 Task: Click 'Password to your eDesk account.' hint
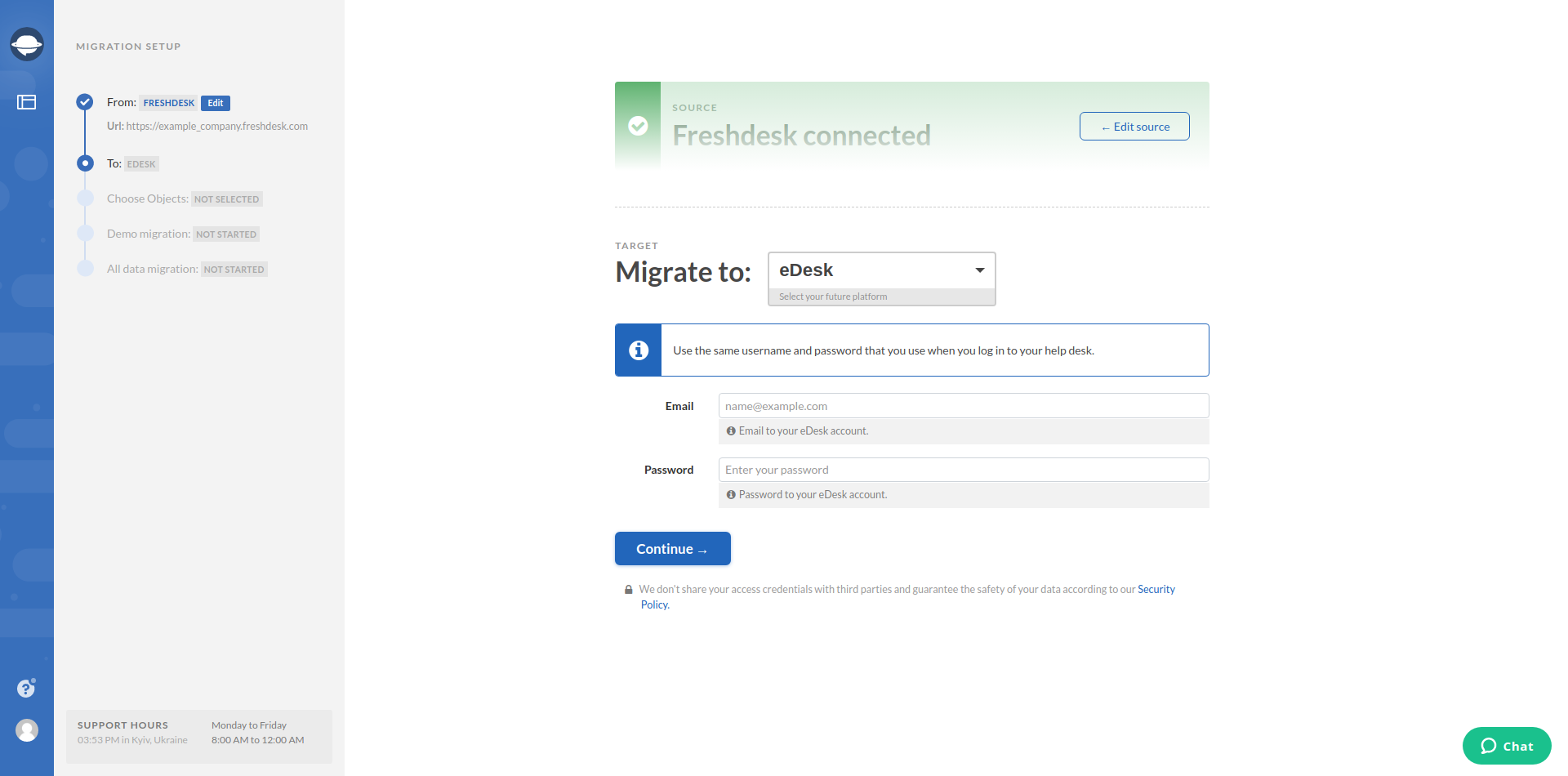(x=813, y=495)
